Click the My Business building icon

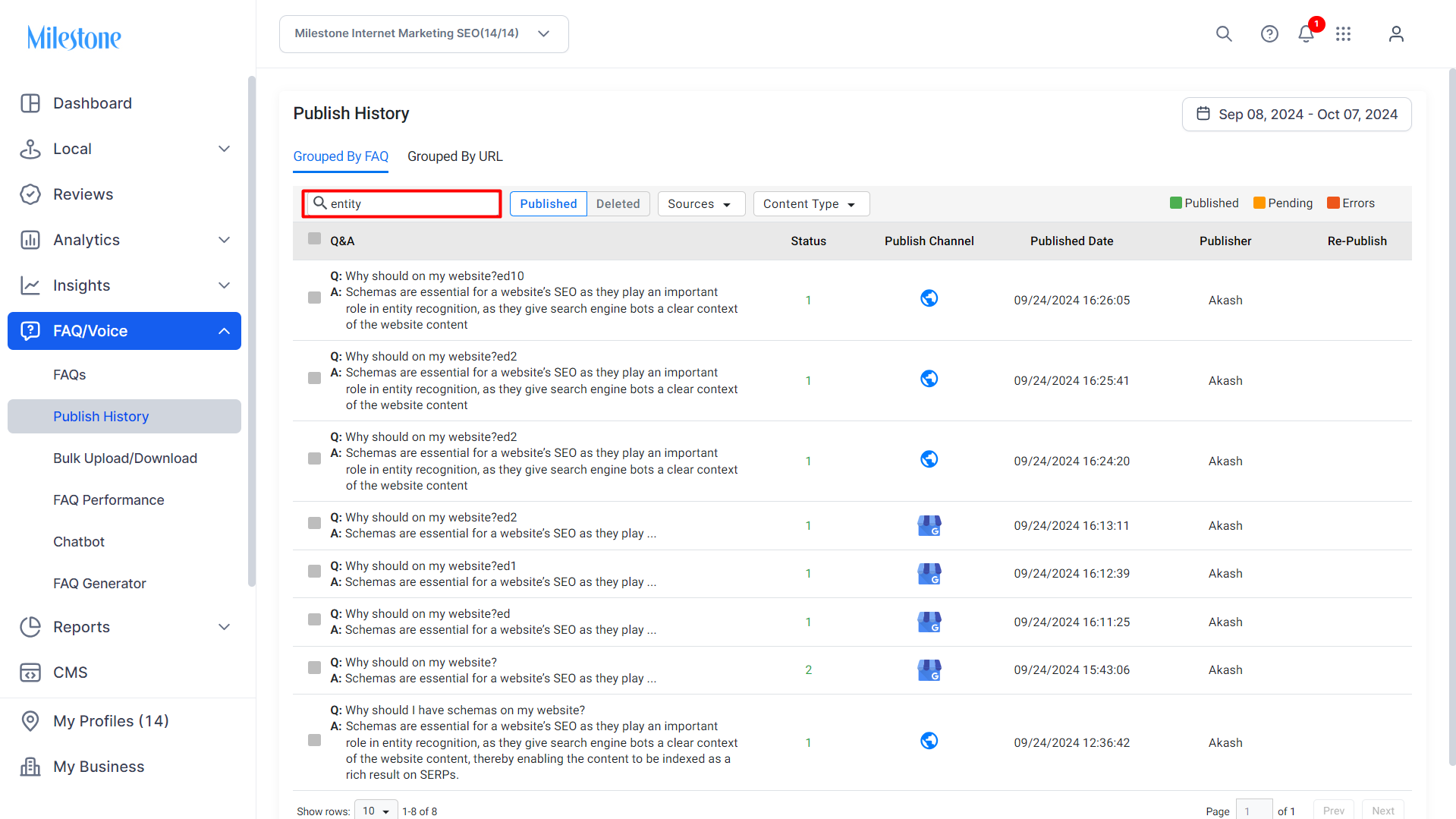(x=30, y=767)
